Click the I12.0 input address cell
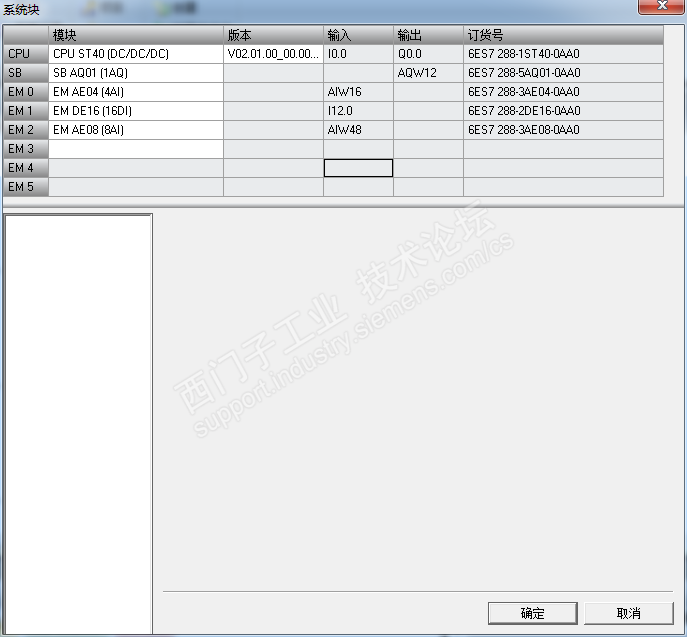 tap(358, 111)
